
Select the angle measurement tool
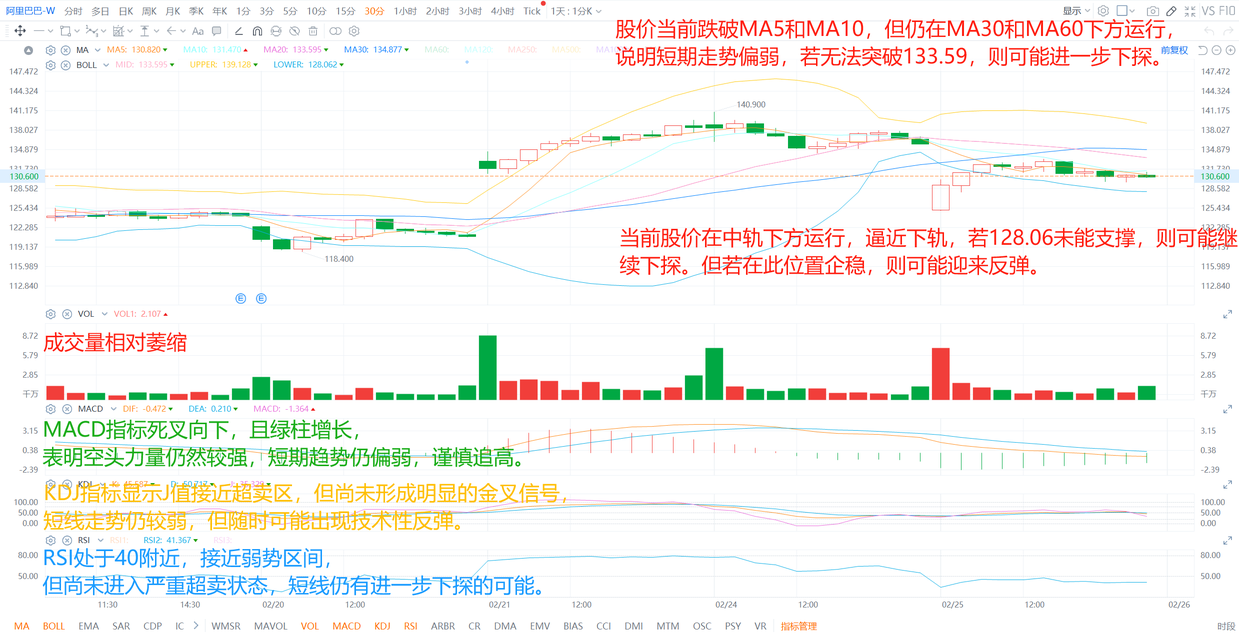[238, 31]
